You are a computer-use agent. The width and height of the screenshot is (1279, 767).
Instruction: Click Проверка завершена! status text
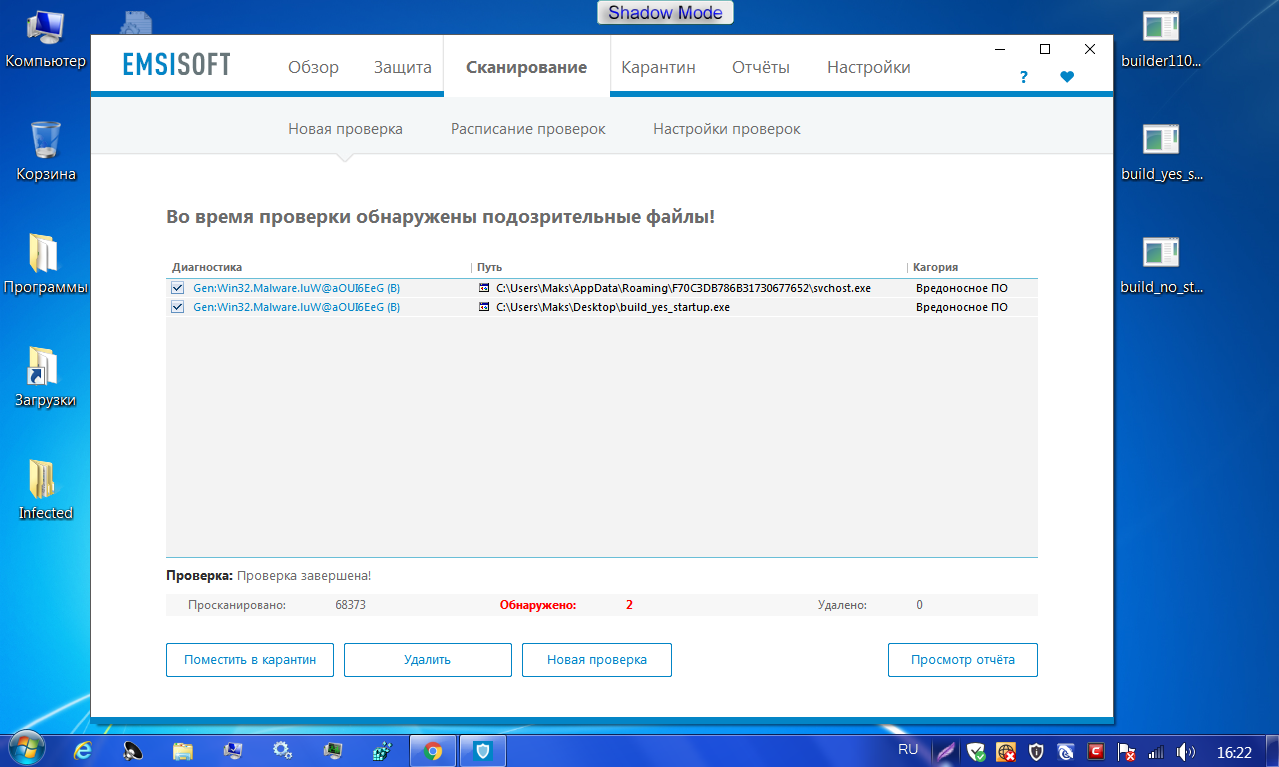pyautogui.click(x=304, y=576)
